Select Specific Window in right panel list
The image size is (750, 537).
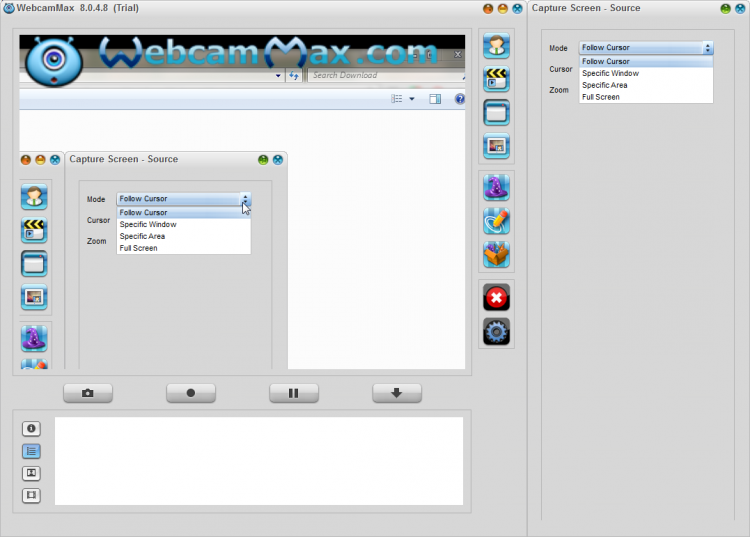[646, 73]
